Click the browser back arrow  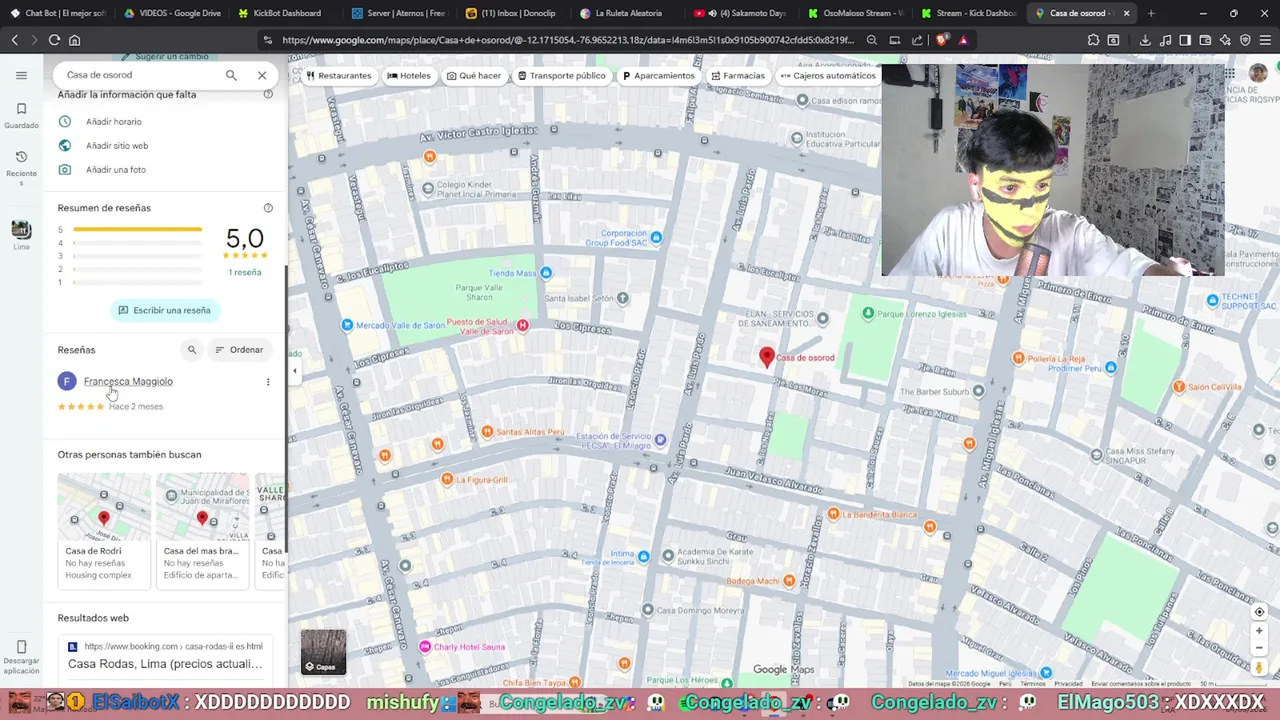[x=14, y=40]
